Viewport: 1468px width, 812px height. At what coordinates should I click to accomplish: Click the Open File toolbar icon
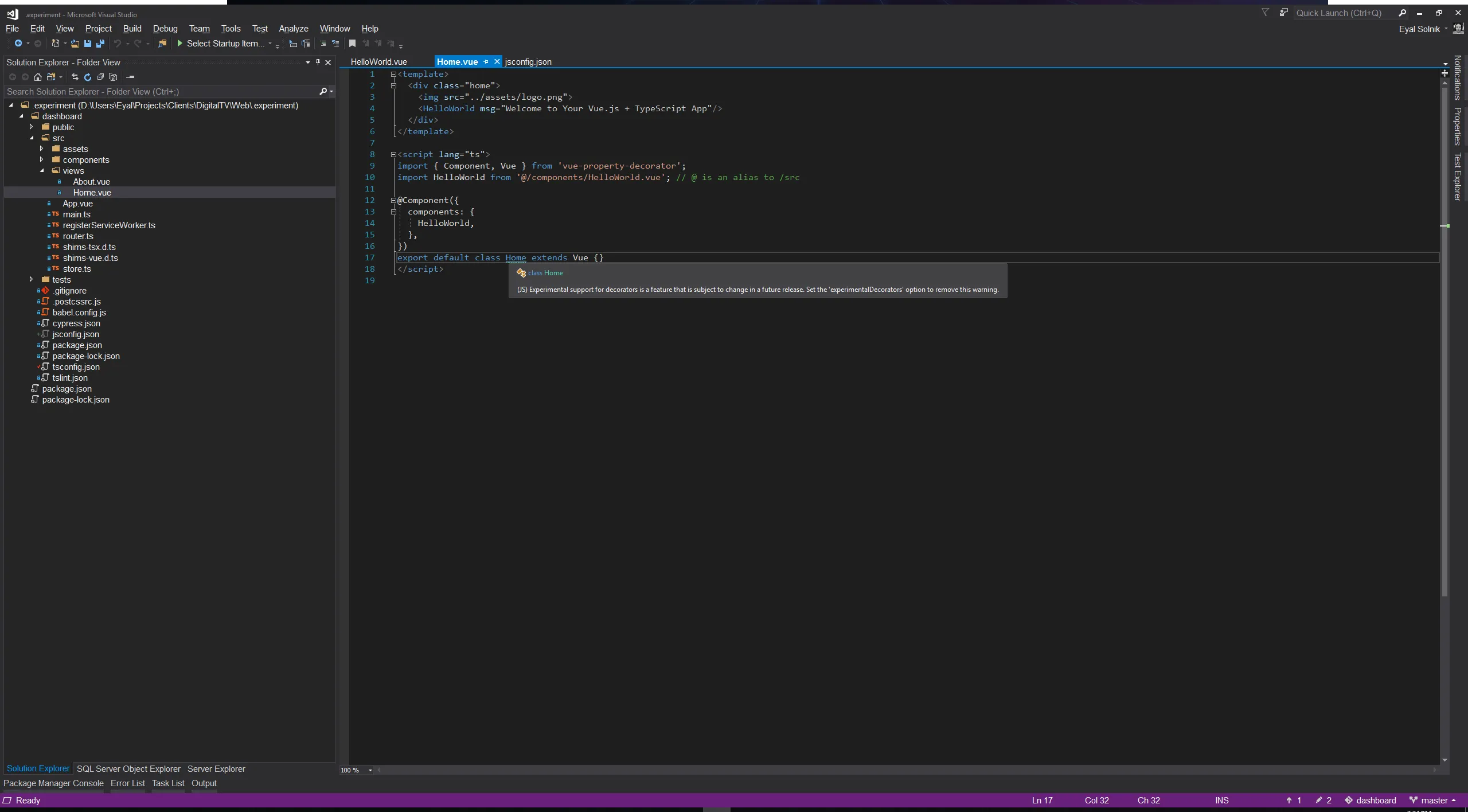pos(75,44)
